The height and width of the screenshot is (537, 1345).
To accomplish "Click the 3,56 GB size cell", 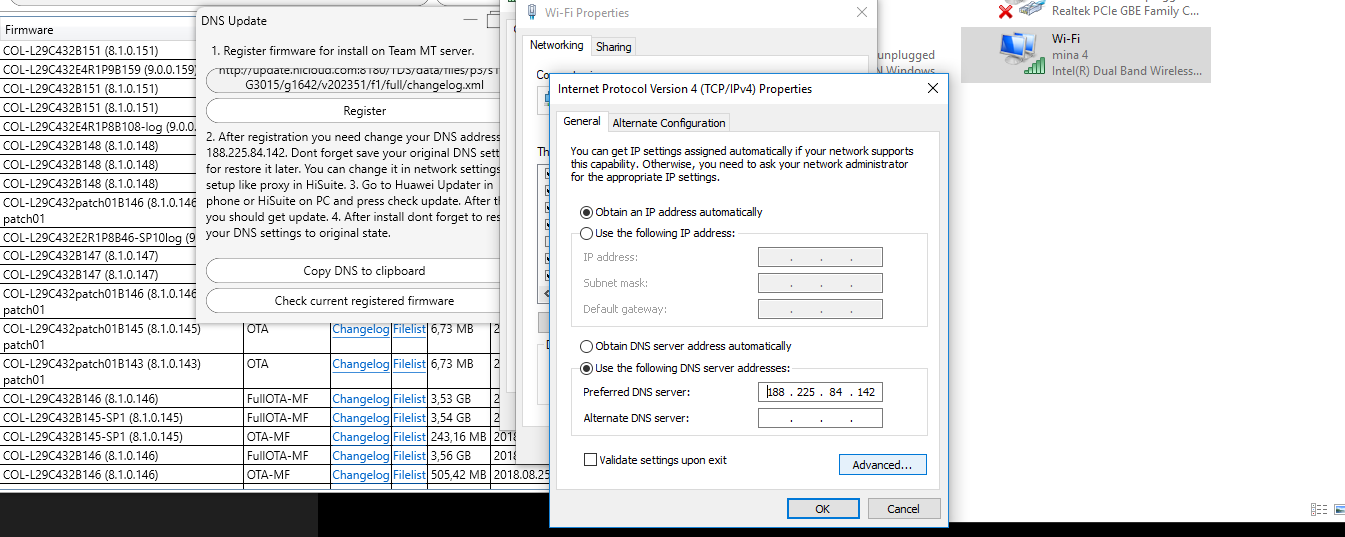I will tap(459, 456).
